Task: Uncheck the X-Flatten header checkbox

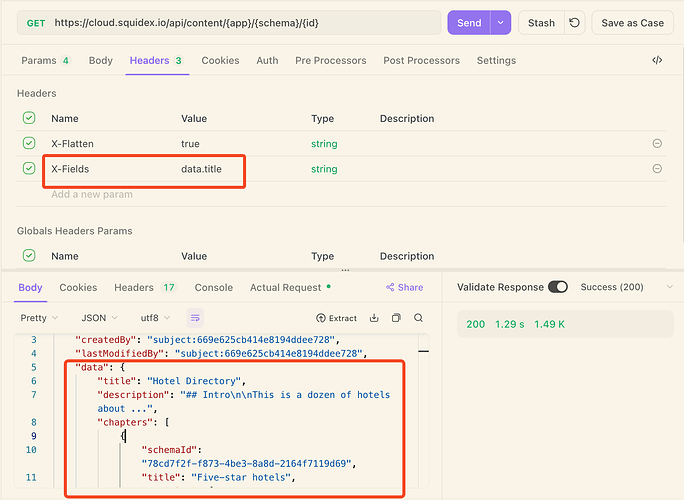Action: 29,143
